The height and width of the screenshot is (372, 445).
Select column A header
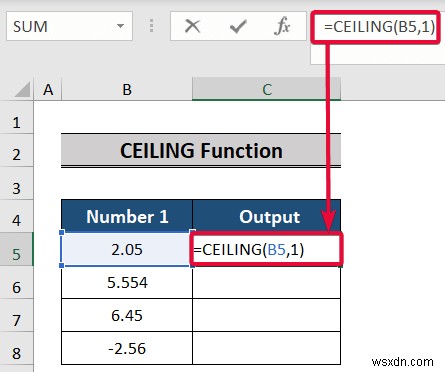48,89
